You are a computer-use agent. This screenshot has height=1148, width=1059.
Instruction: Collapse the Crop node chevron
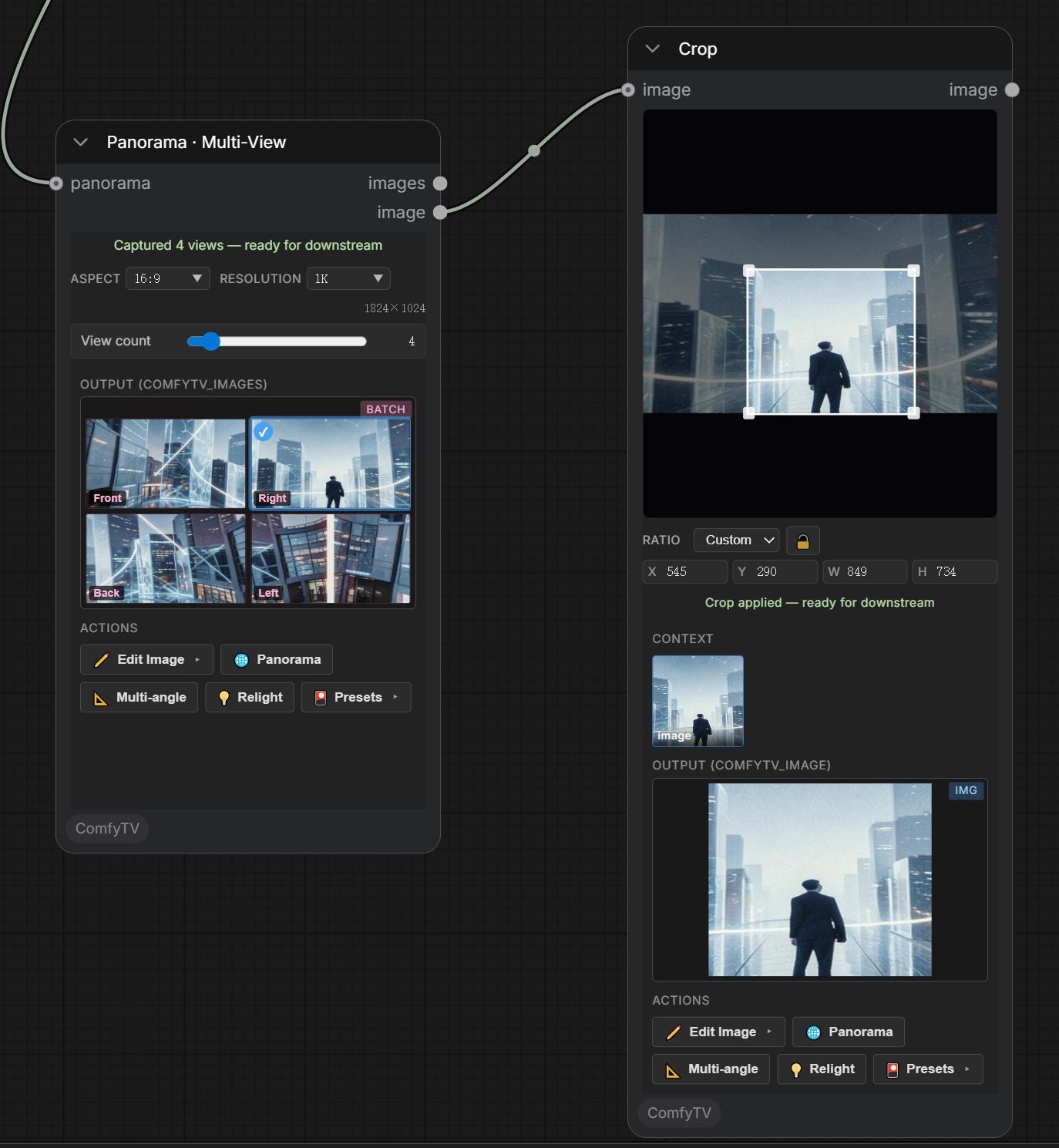[x=652, y=49]
